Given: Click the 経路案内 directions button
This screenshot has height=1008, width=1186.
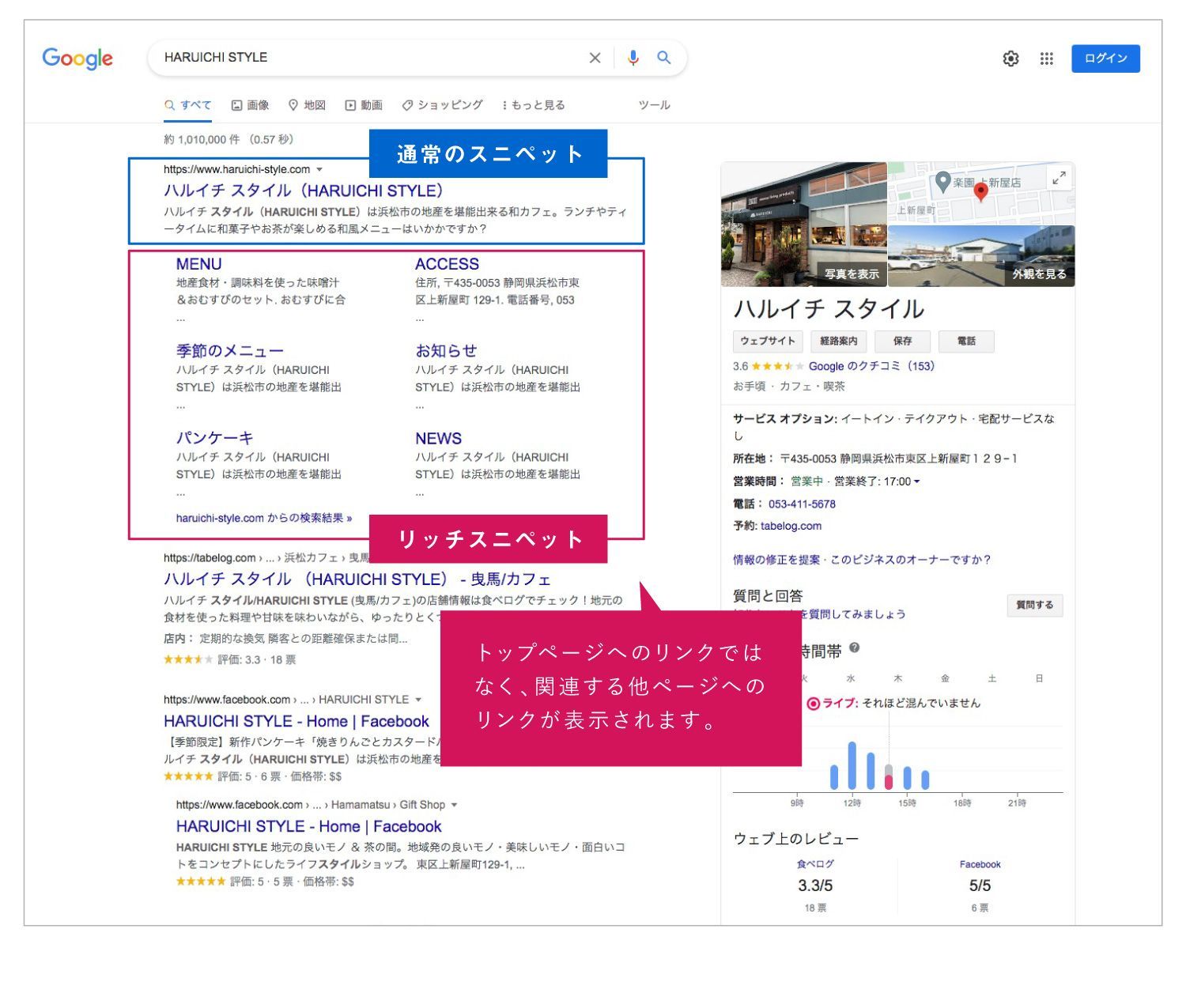Looking at the screenshot, I should click(839, 342).
